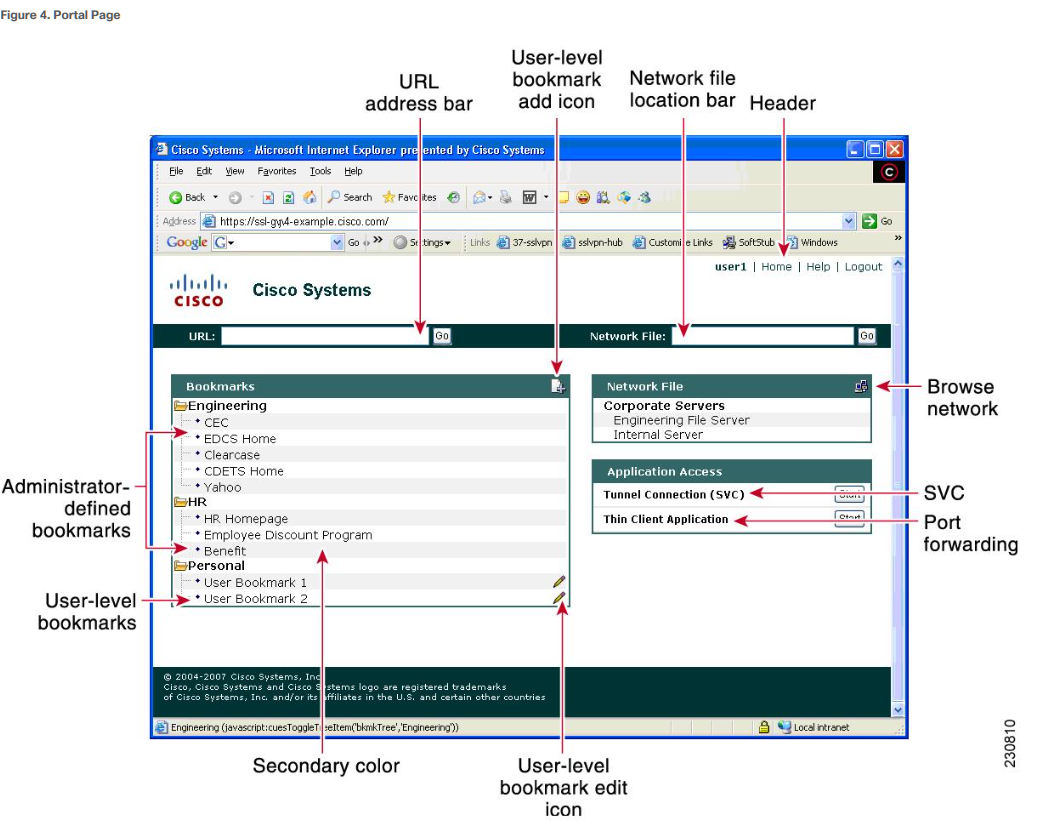Open the Tools menu

pyautogui.click(x=319, y=171)
